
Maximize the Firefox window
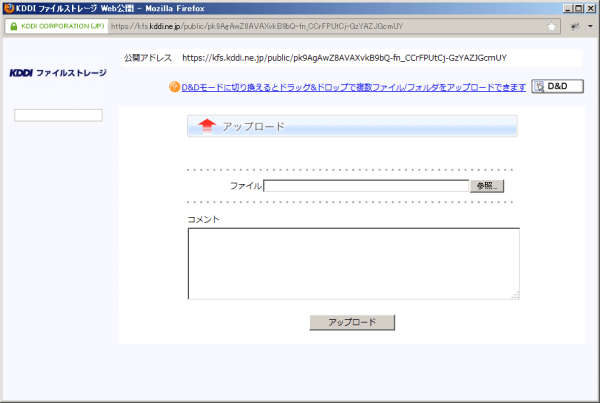click(x=576, y=7)
